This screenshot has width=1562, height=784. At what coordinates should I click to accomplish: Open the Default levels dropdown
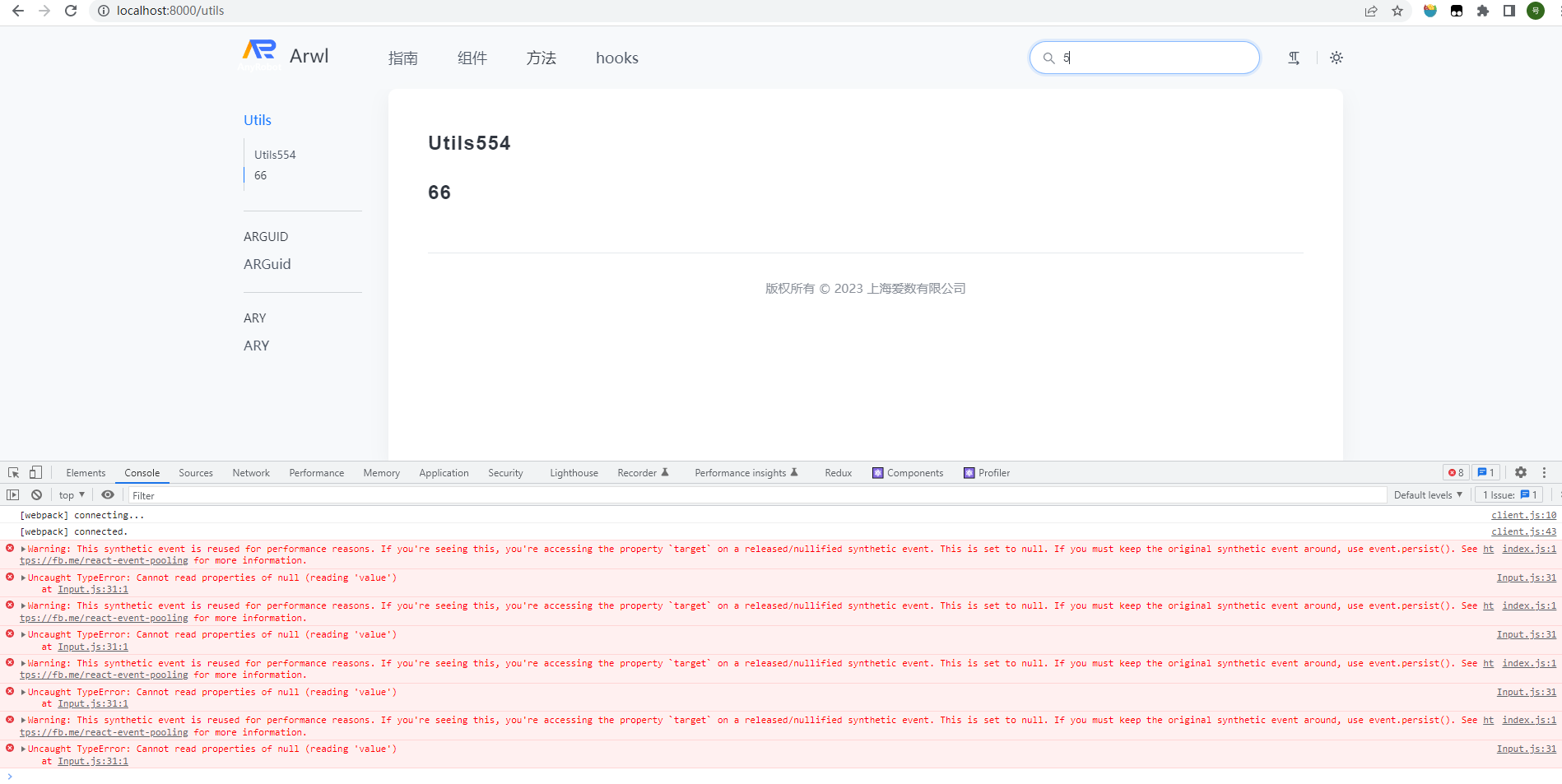(x=1428, y=494)
